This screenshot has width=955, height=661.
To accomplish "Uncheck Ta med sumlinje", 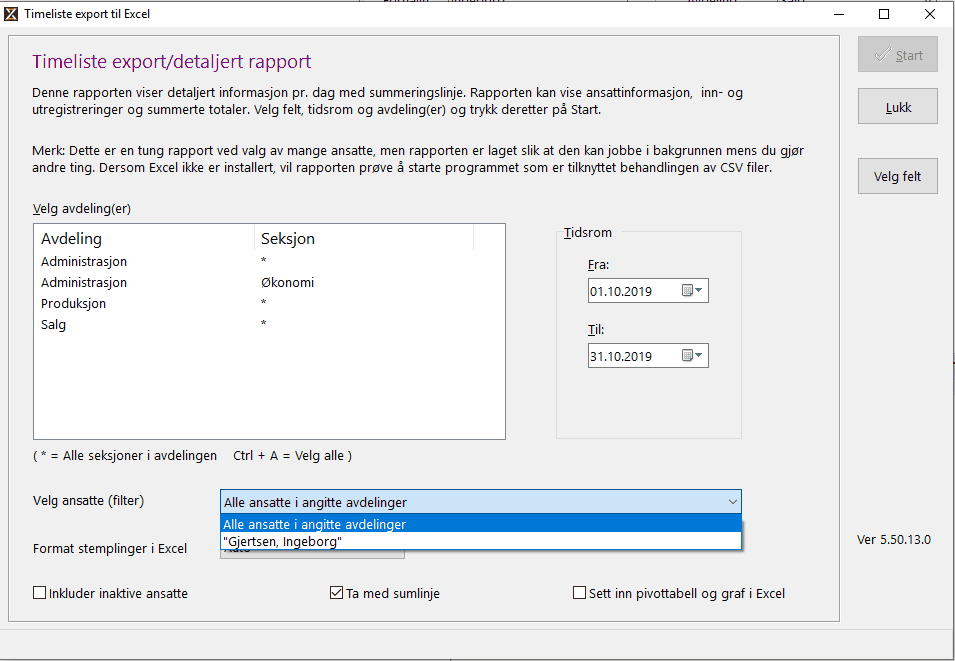I will (336, 593).
